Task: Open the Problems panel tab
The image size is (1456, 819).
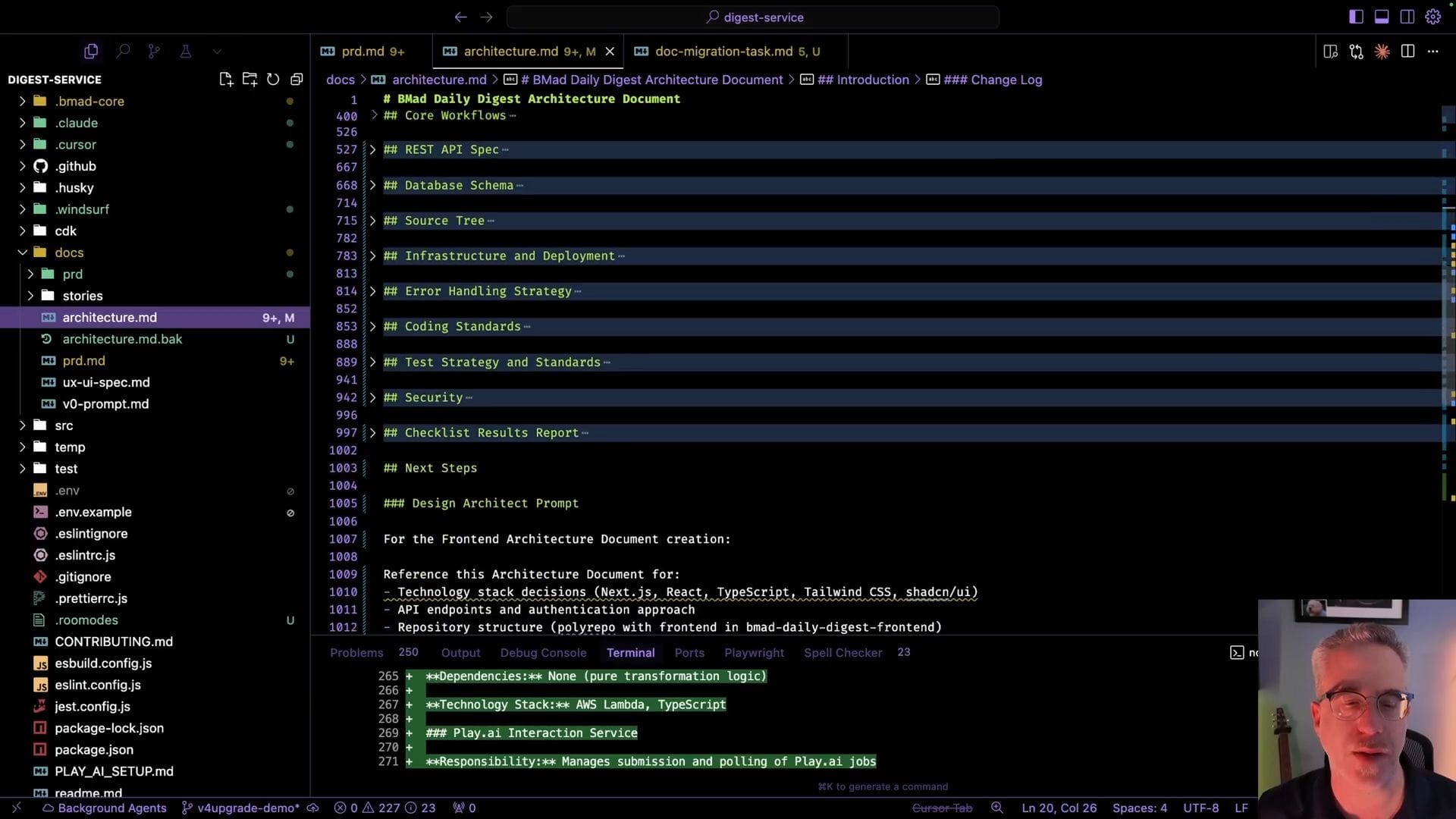Action: point(356,652)
